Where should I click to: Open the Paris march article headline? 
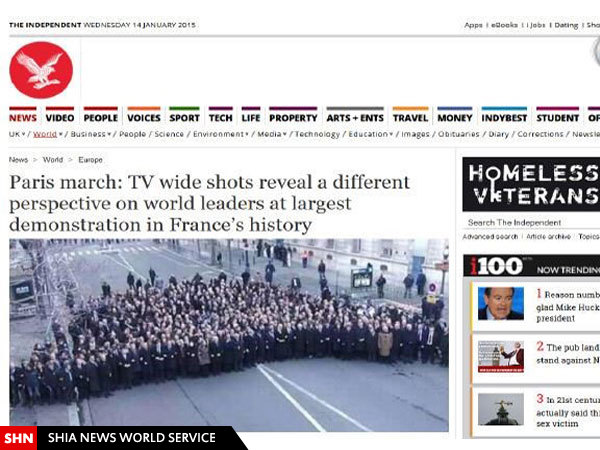pos(210,204)
